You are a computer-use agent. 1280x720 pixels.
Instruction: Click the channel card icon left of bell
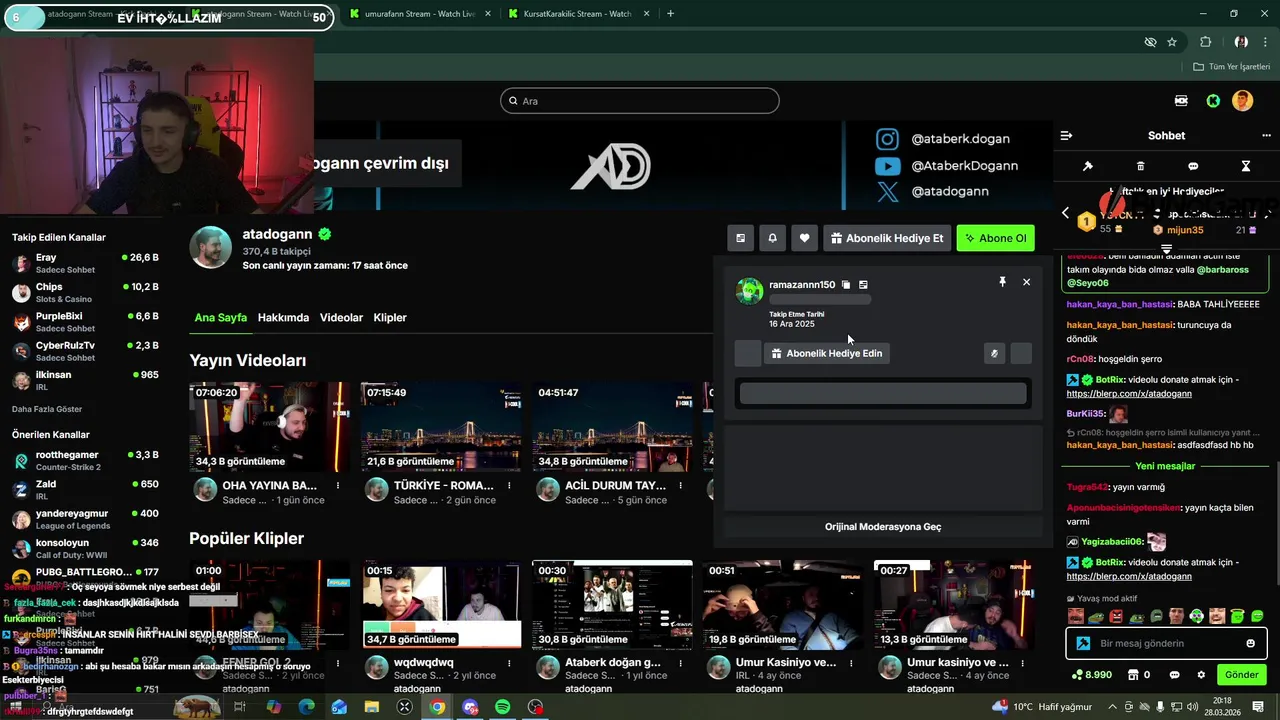(740, 238)
